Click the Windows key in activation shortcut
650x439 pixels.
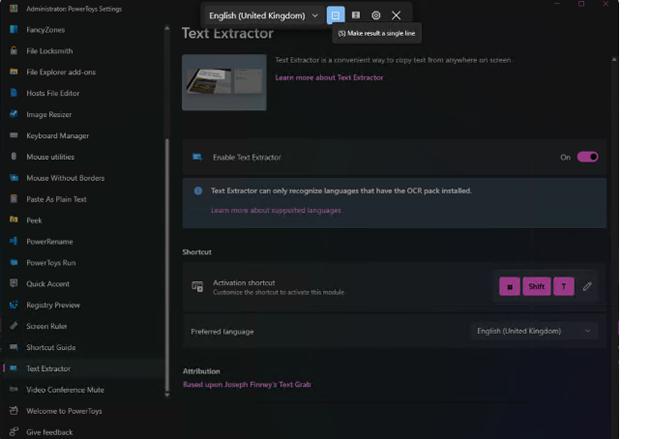[x=510, y=287]
